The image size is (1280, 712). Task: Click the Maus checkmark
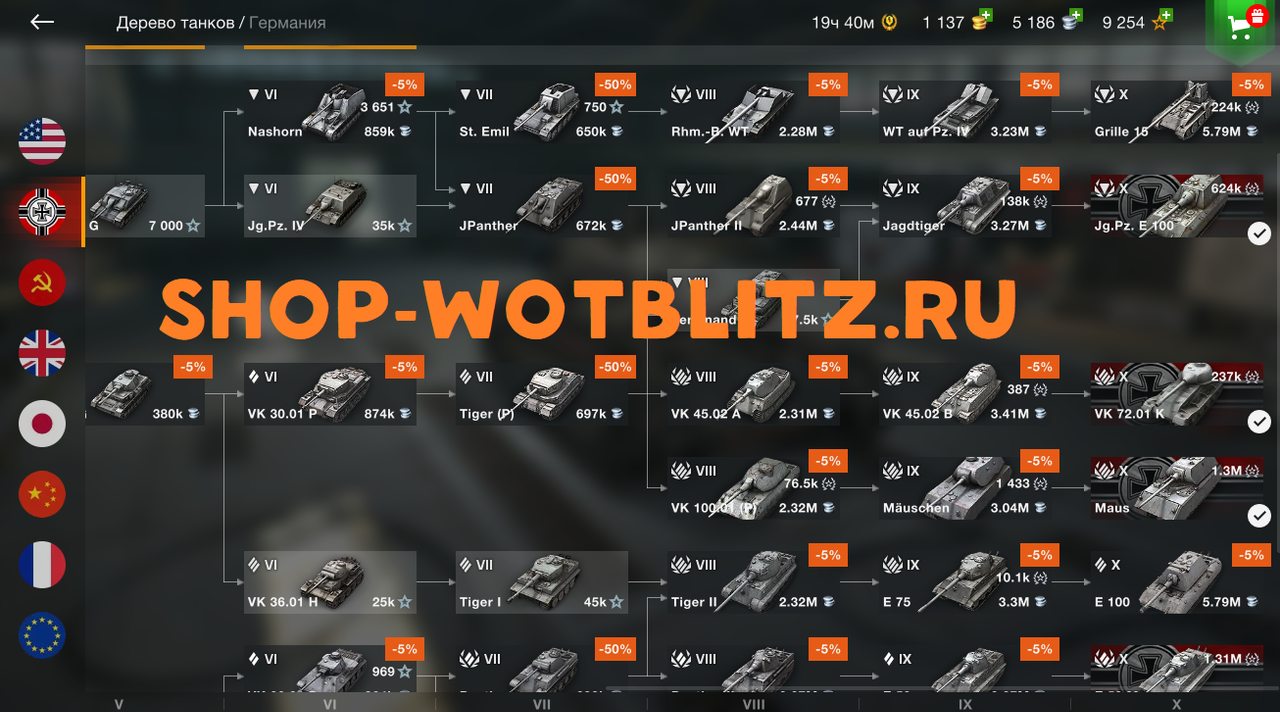[1259, 516]
